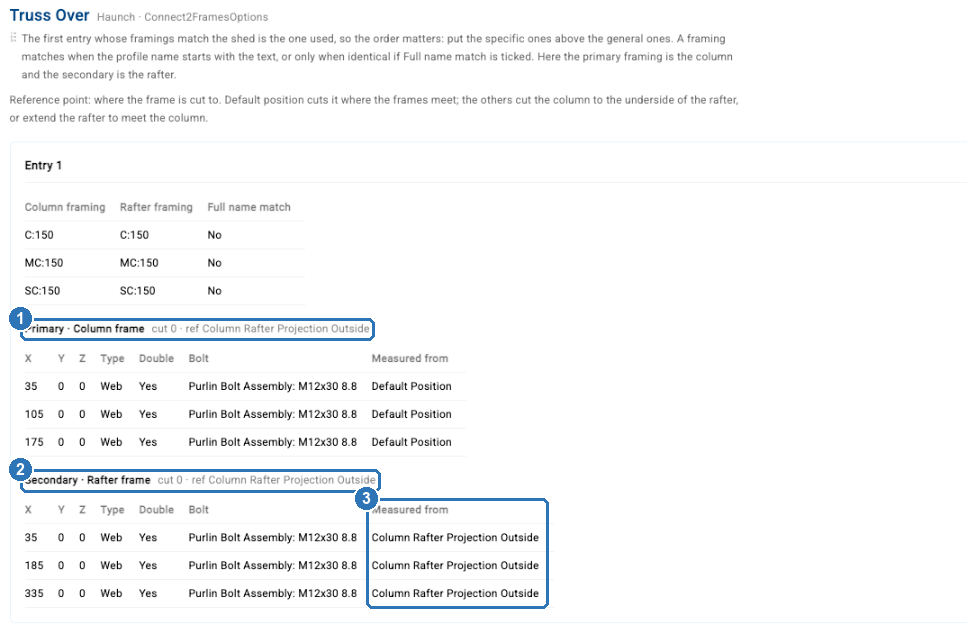Click the "Truss Over" heading
This screenshot has width=967, height=625.
[49, 15]
